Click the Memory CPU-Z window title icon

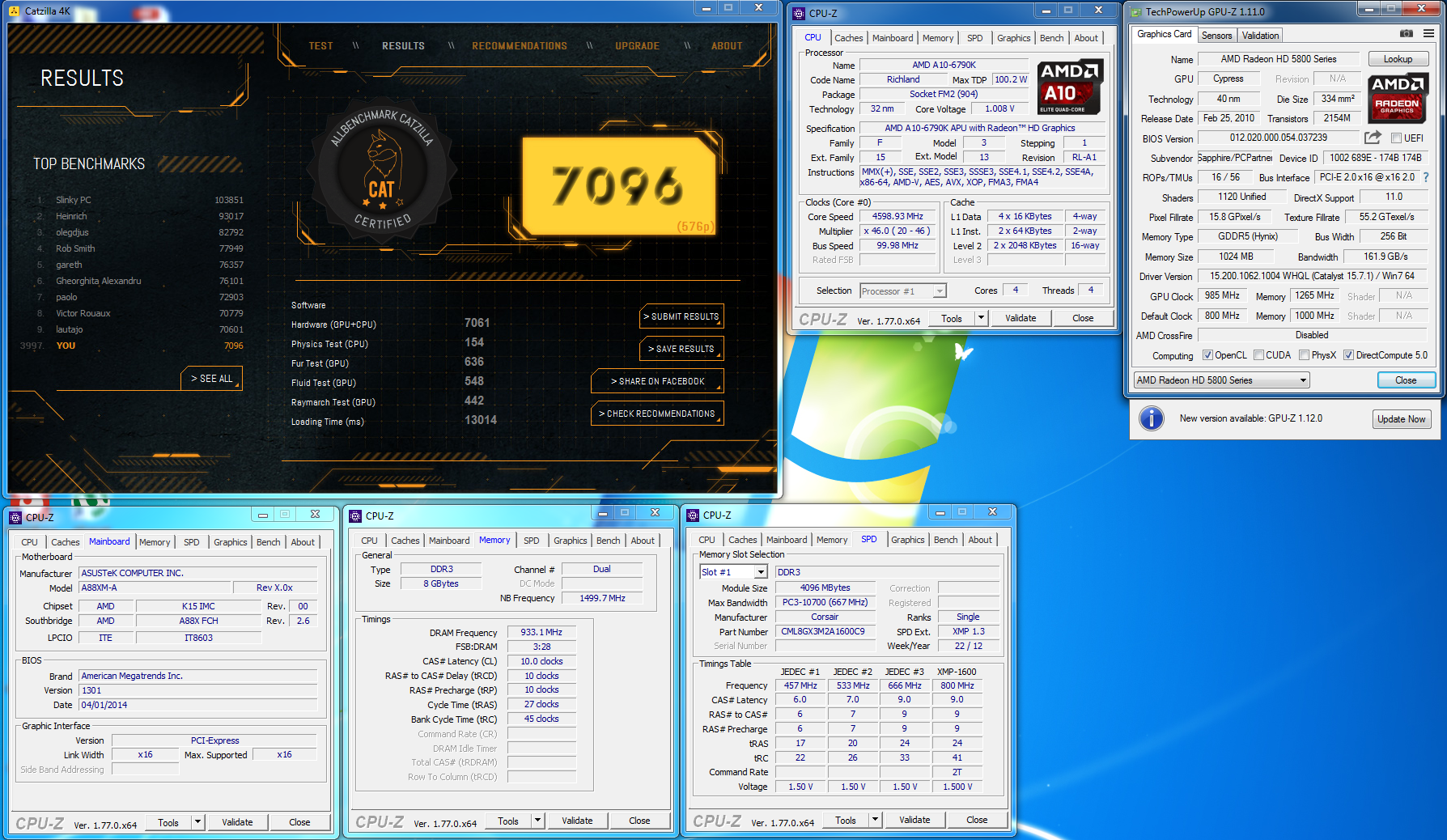(x=355, y=515)
